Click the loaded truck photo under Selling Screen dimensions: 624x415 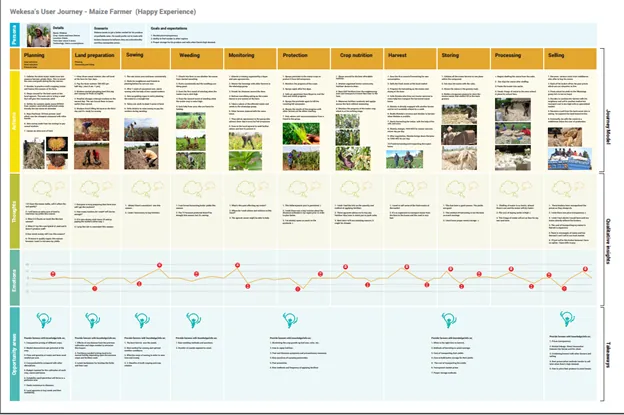569,159
